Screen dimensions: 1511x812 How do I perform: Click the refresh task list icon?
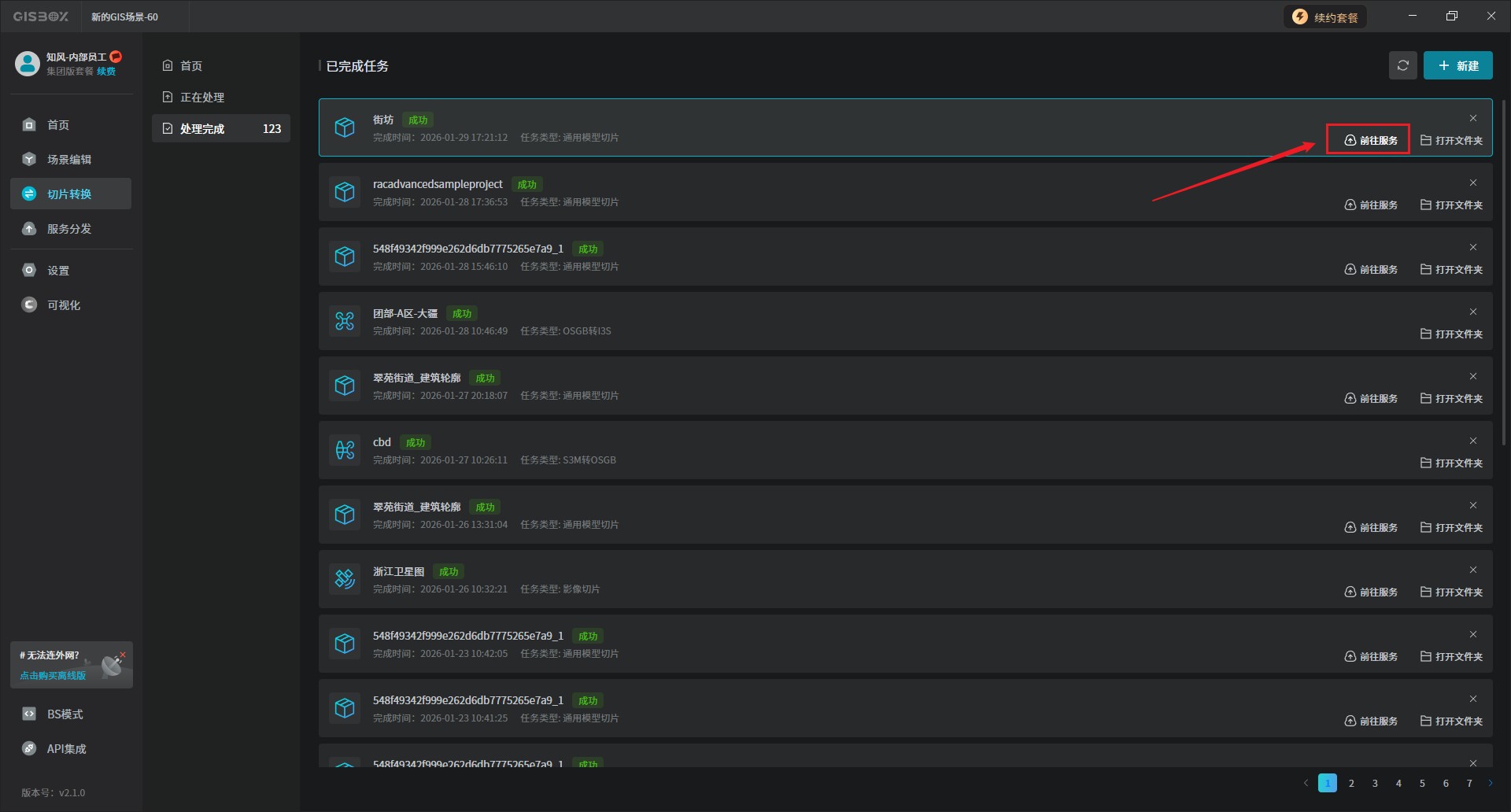(x=1402, y=66)
